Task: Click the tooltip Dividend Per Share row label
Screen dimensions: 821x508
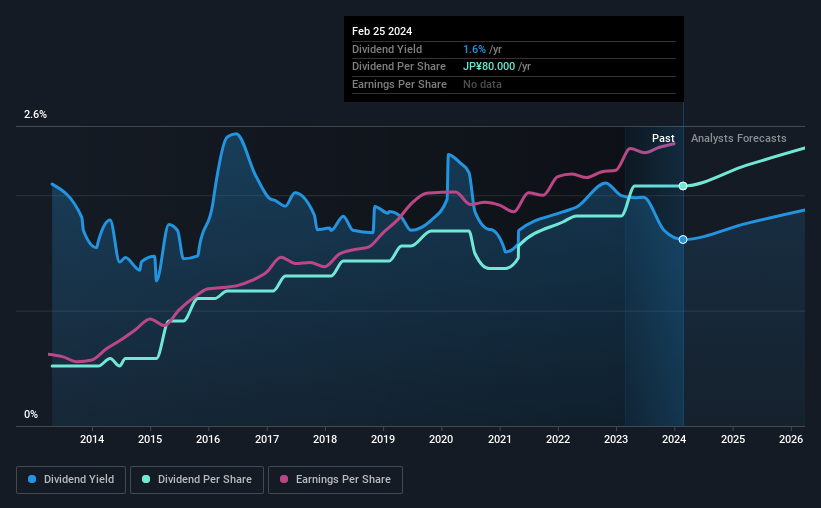Action: click(x=398, y=67)
